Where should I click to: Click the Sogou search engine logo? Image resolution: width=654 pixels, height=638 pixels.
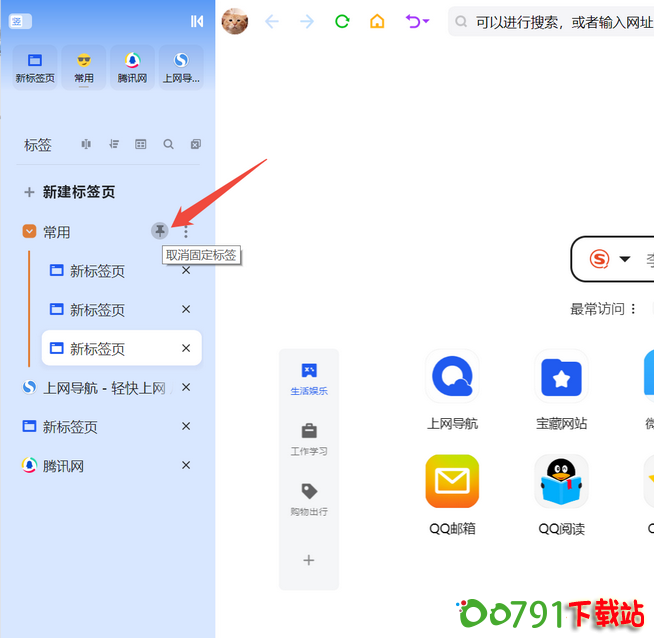tap(599, 259)
